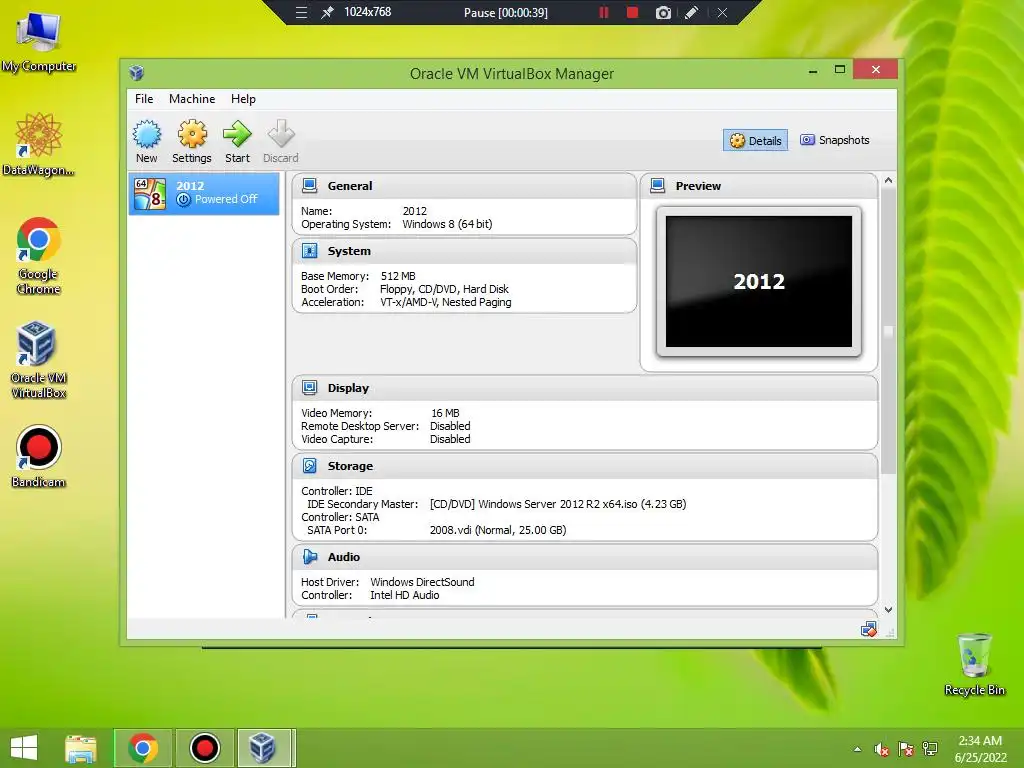Image resolution: width=1024 pixels, height=768 pixels.
Task: Open System settings via header link
Action: [349, 251]
